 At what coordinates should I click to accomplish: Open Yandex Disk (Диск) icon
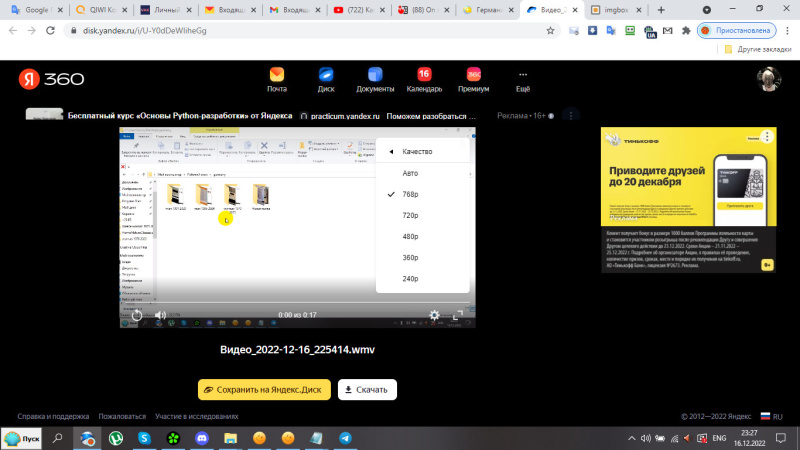(326, 74)
